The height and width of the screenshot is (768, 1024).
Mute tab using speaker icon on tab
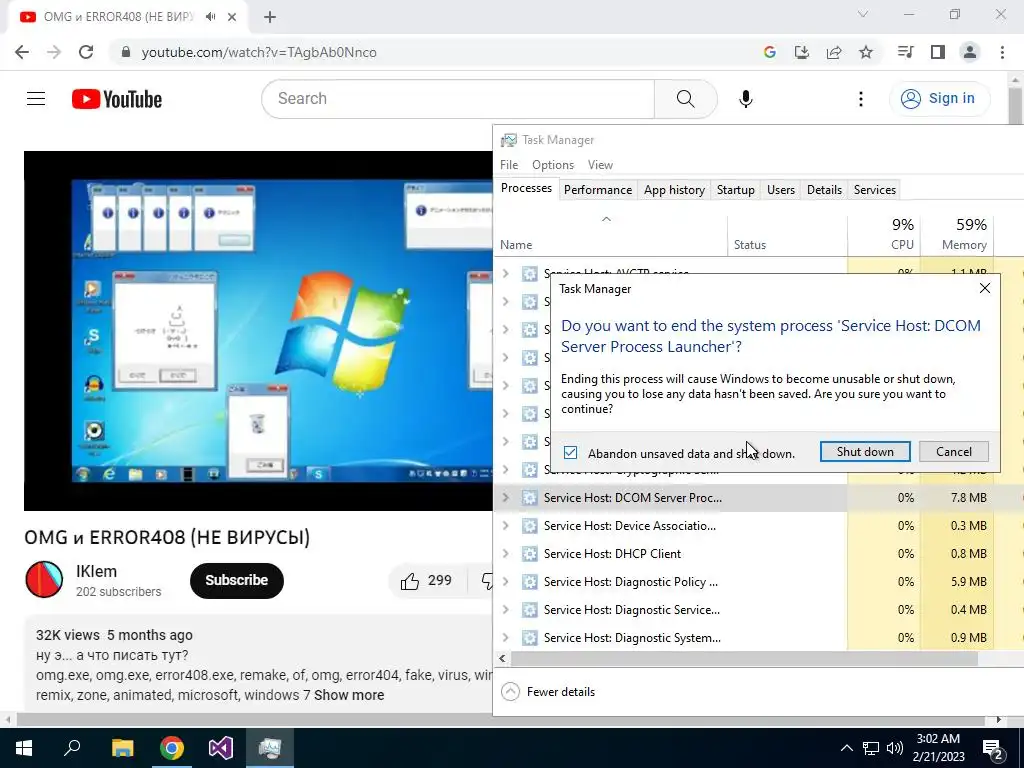[x=210, y=17]
